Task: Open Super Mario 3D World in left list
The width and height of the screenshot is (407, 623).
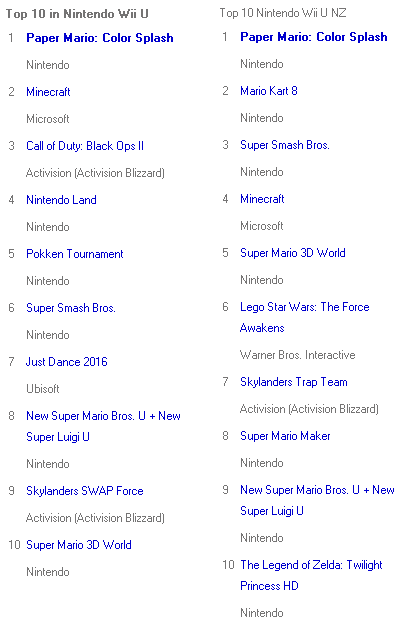Action: coord(79,545)
